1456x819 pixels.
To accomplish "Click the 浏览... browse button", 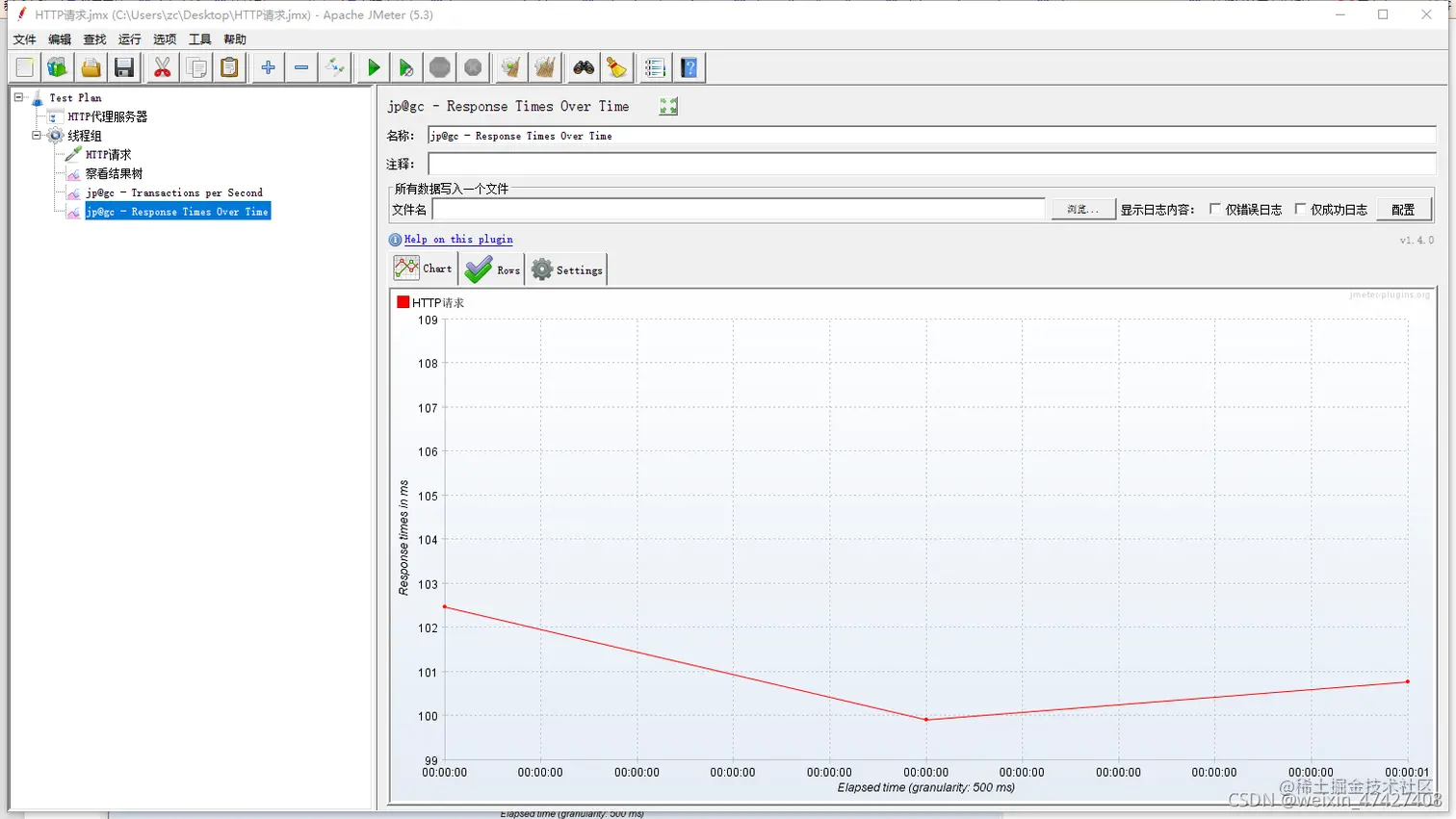I will 1082,209.
